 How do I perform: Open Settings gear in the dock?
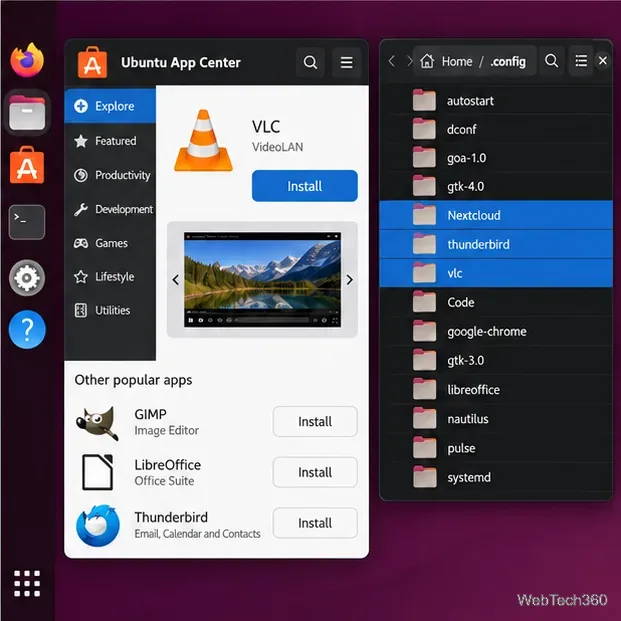click(27, 278)
